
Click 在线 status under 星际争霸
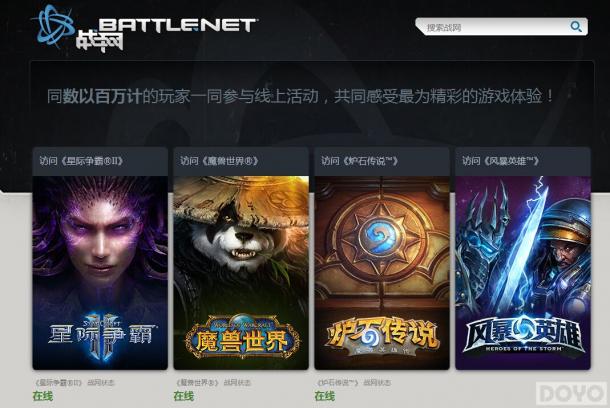[43, 396]
